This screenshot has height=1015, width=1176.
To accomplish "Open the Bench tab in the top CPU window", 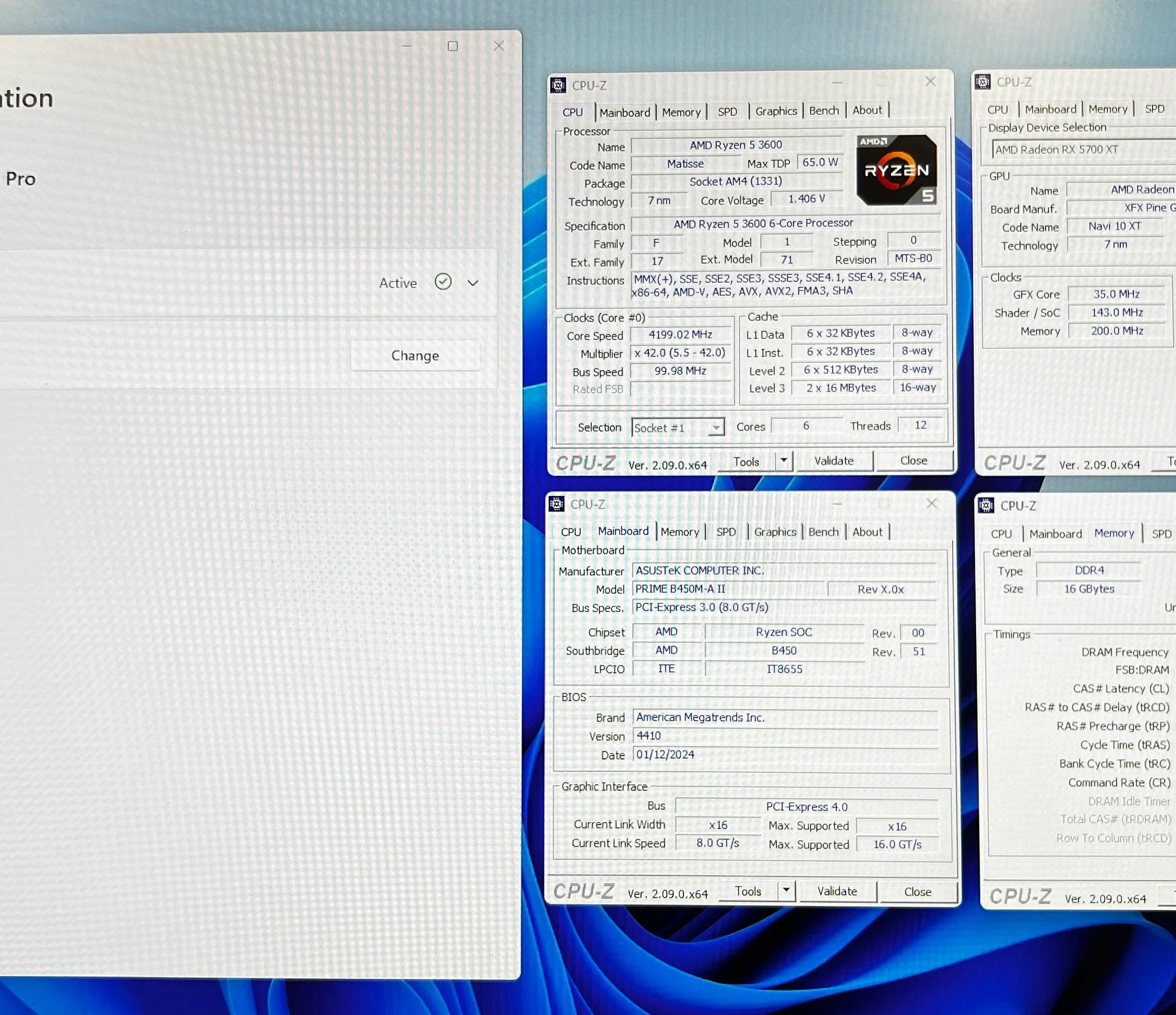I will click(x=824, y=110).
